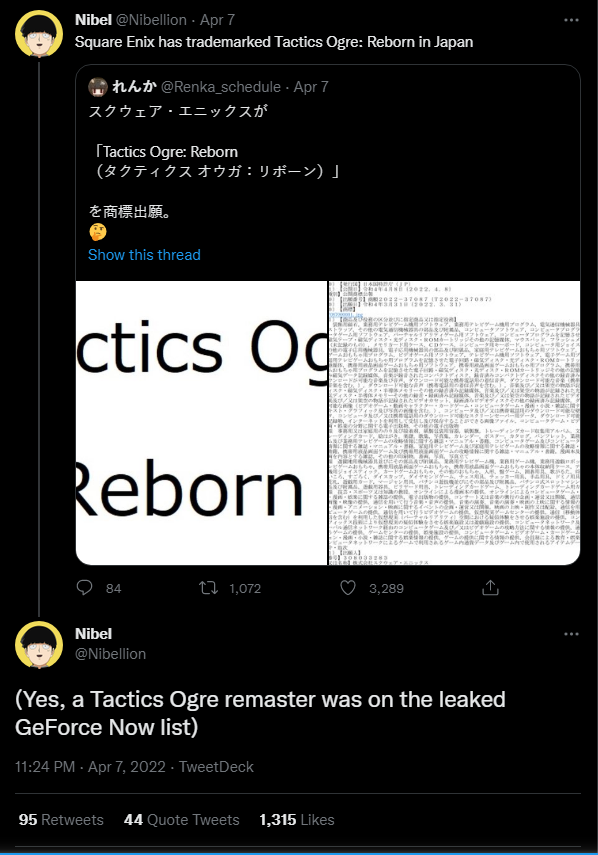Screen dimensions: 598x855
Task: Open the reply icon on Nibel's tweet
Action: click(85, 588)
